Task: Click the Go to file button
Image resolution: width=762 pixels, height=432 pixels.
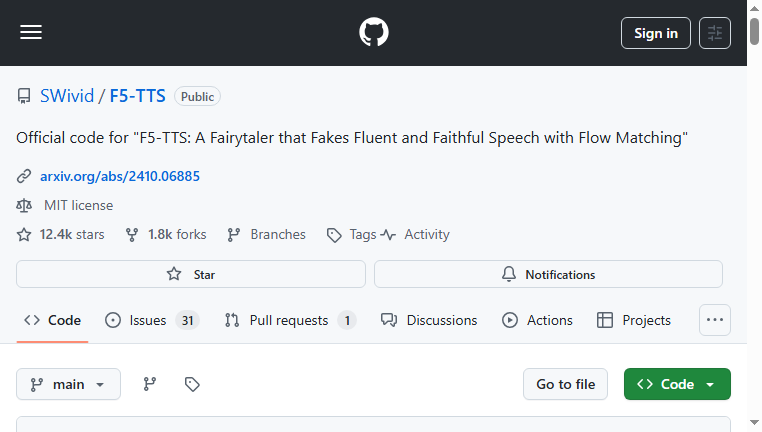Action: tap(565, 384)
